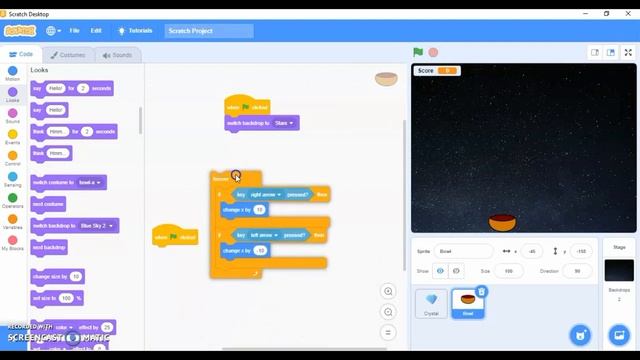
Task: Click the palette 'change size by 10' block
Action: pyautogui.click(x=58, y=277)
